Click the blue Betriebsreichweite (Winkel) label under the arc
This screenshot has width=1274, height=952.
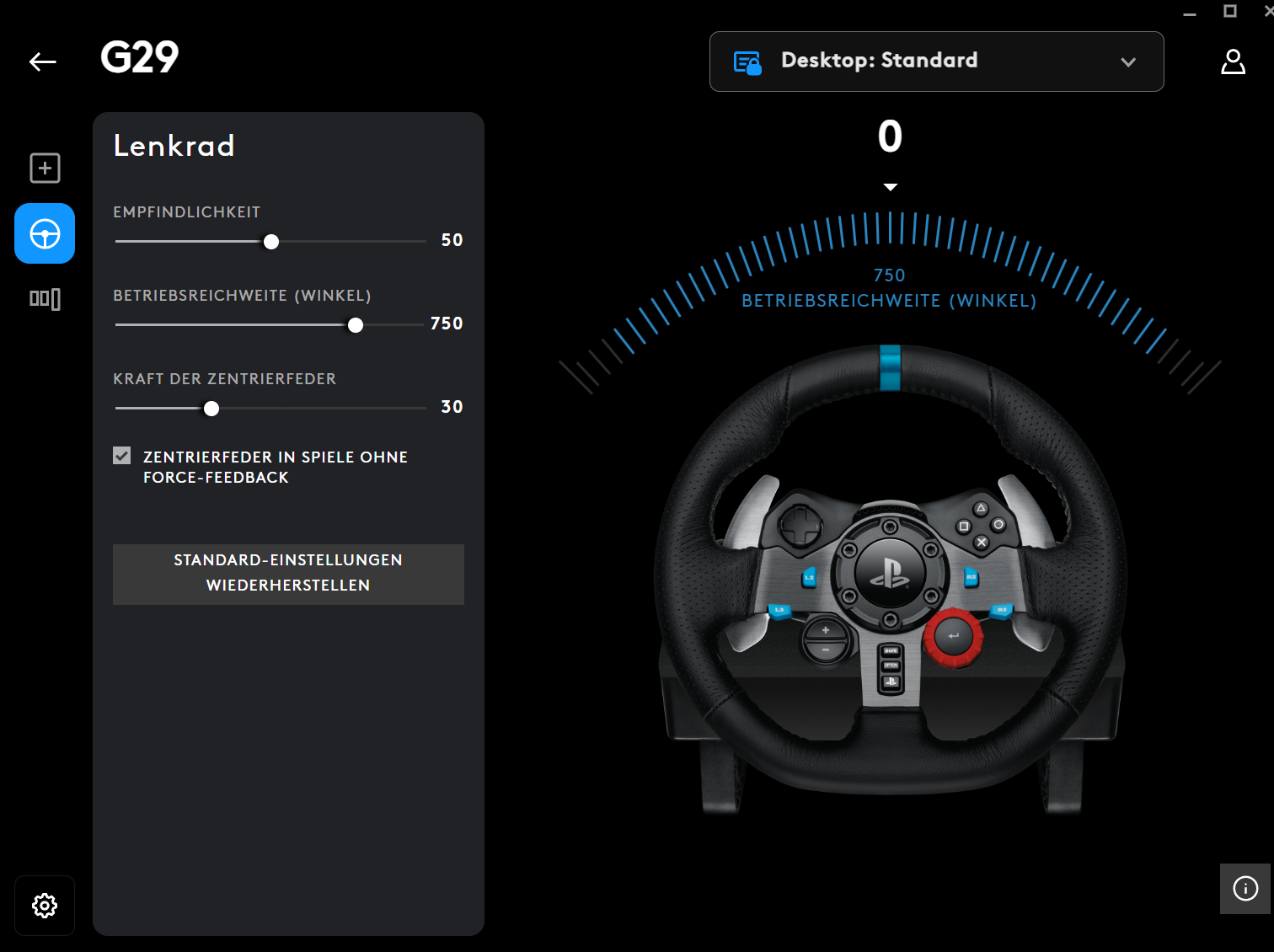[x=889, y=301]
